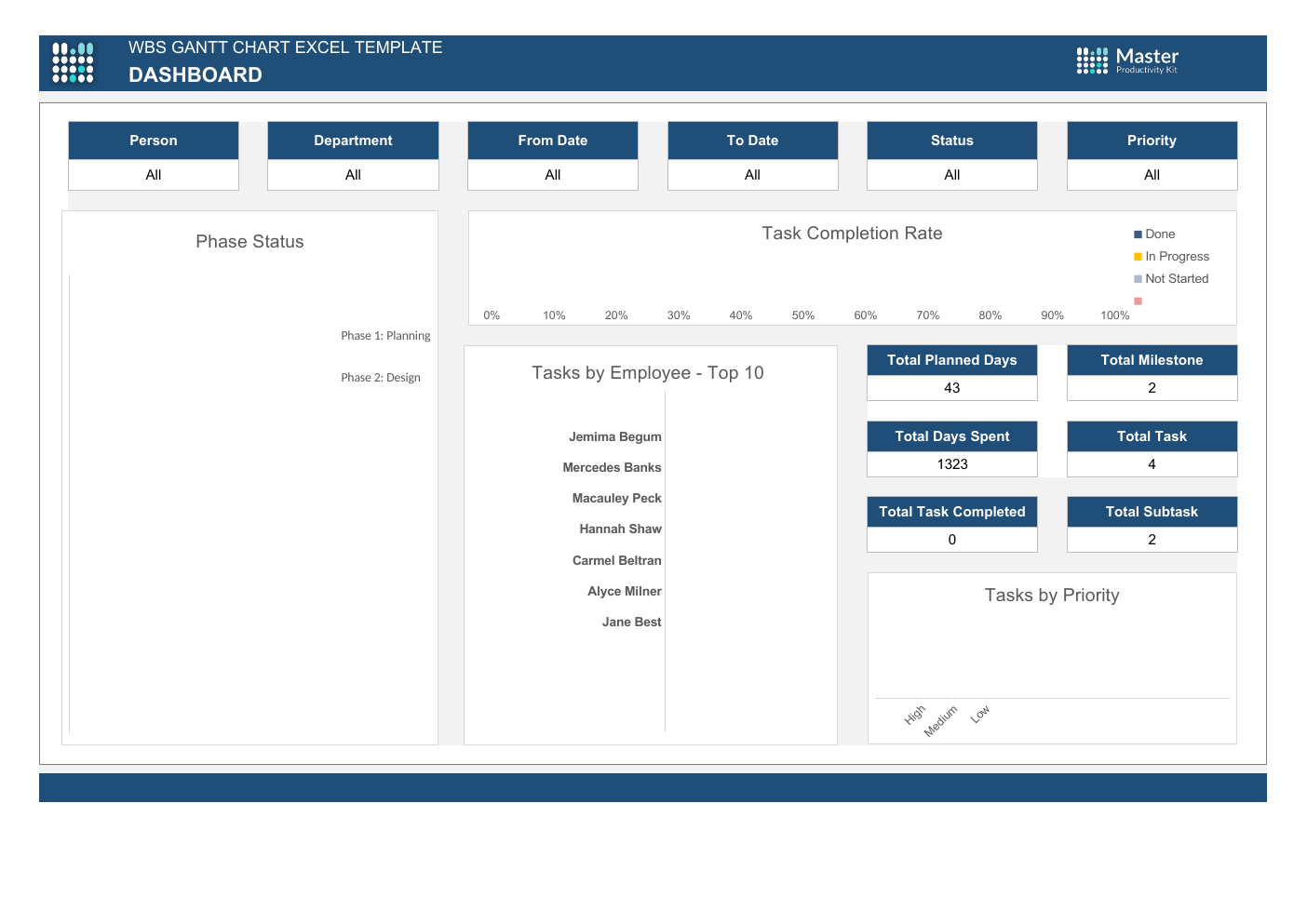The height and width of the screenshot is (924, 1307).
Task: Click the In Progress legend label
Action: coord(1178,257)
